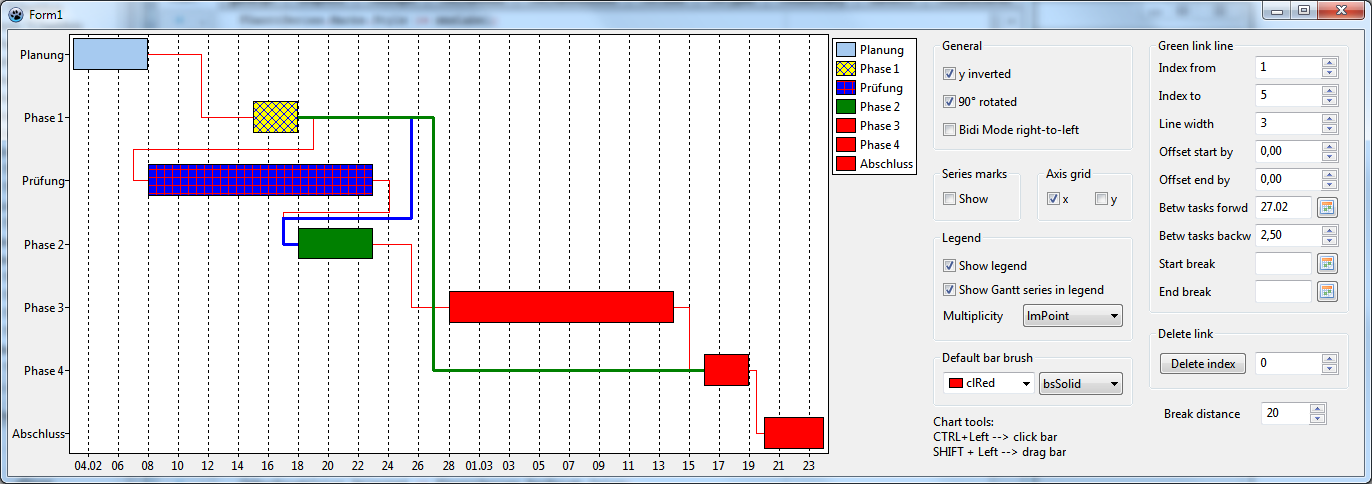This screenshot has width=1372, height=484.
Task: Enable Bidi Mode right-to-left
Action: click(x=950, y=130)
